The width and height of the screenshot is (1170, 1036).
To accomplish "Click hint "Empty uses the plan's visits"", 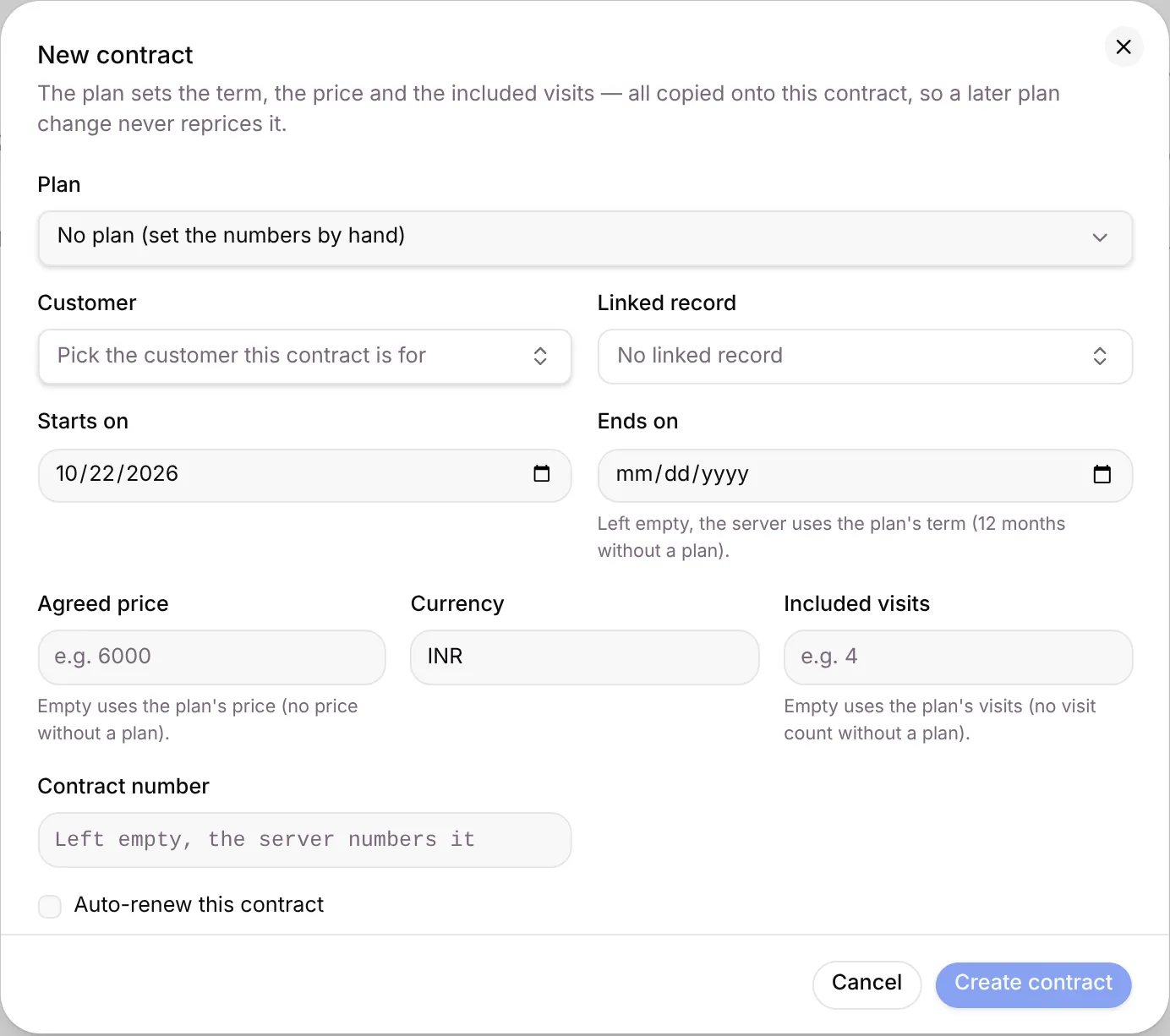I will click(x=939, y=720).
